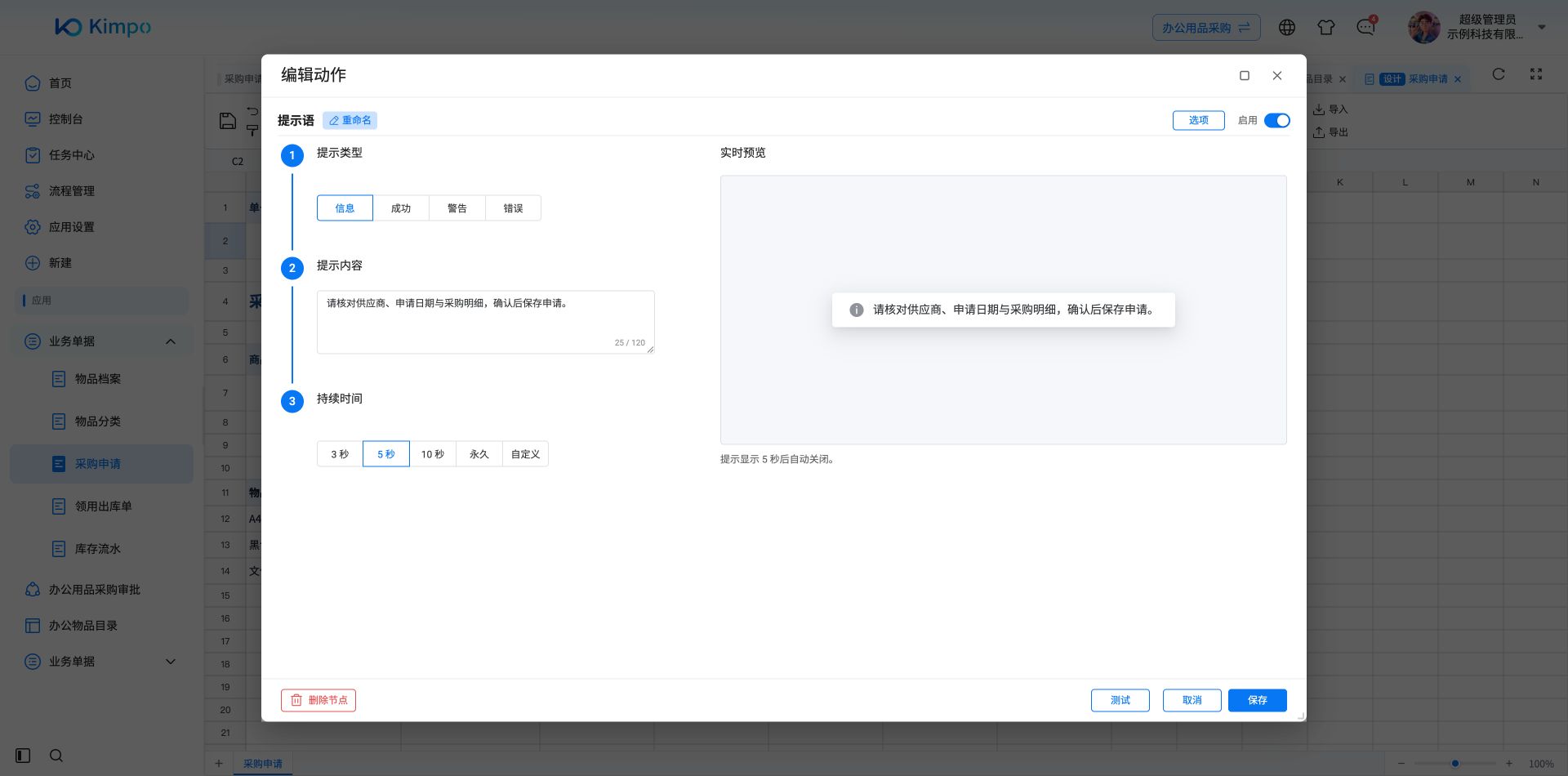Add a new sheet with plus icon
The height and width of the screenshot is (776, 1568).
point(219,764)
